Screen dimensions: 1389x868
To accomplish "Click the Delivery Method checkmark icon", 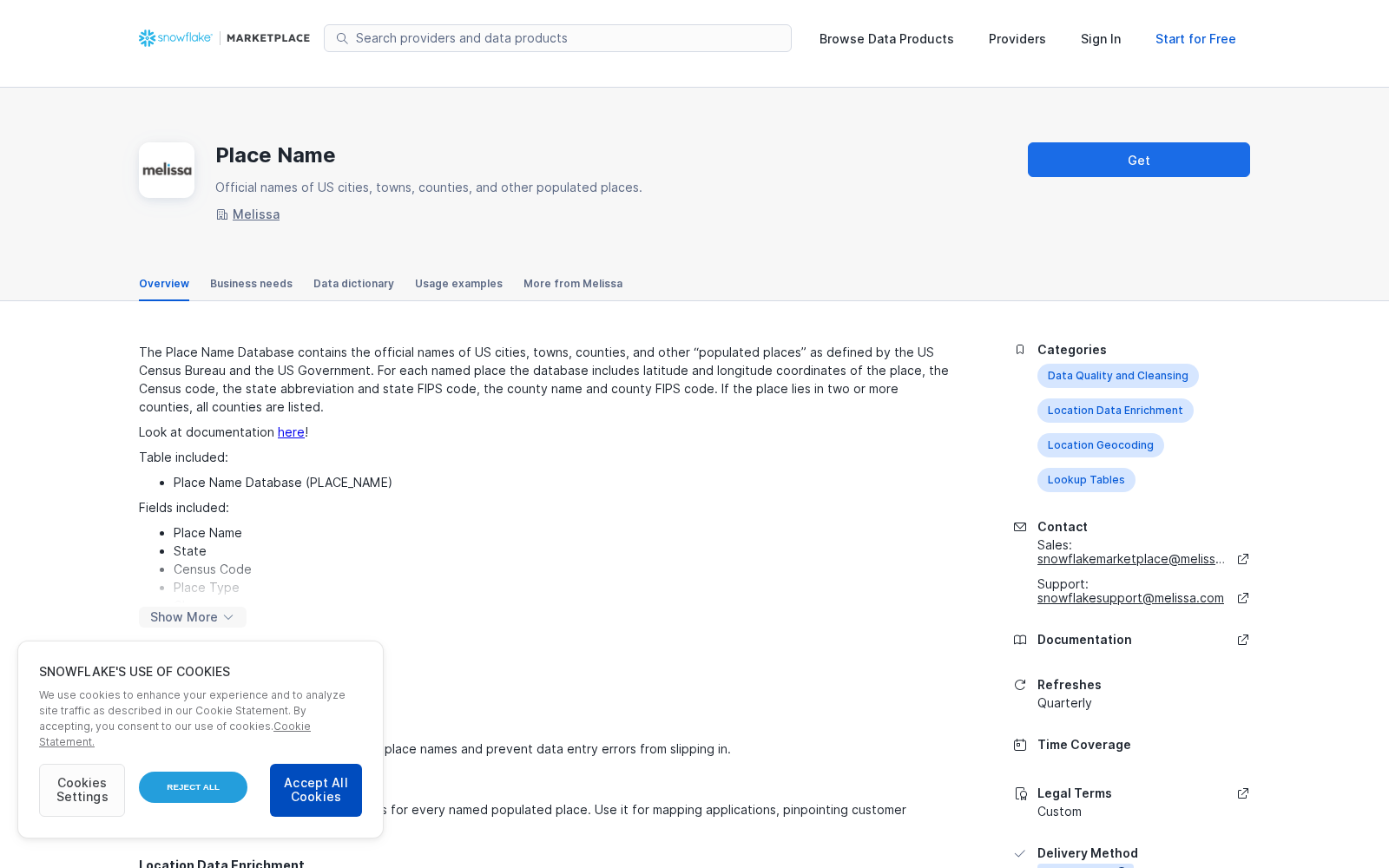I will pyautogui.click(x=1020, y=853).
